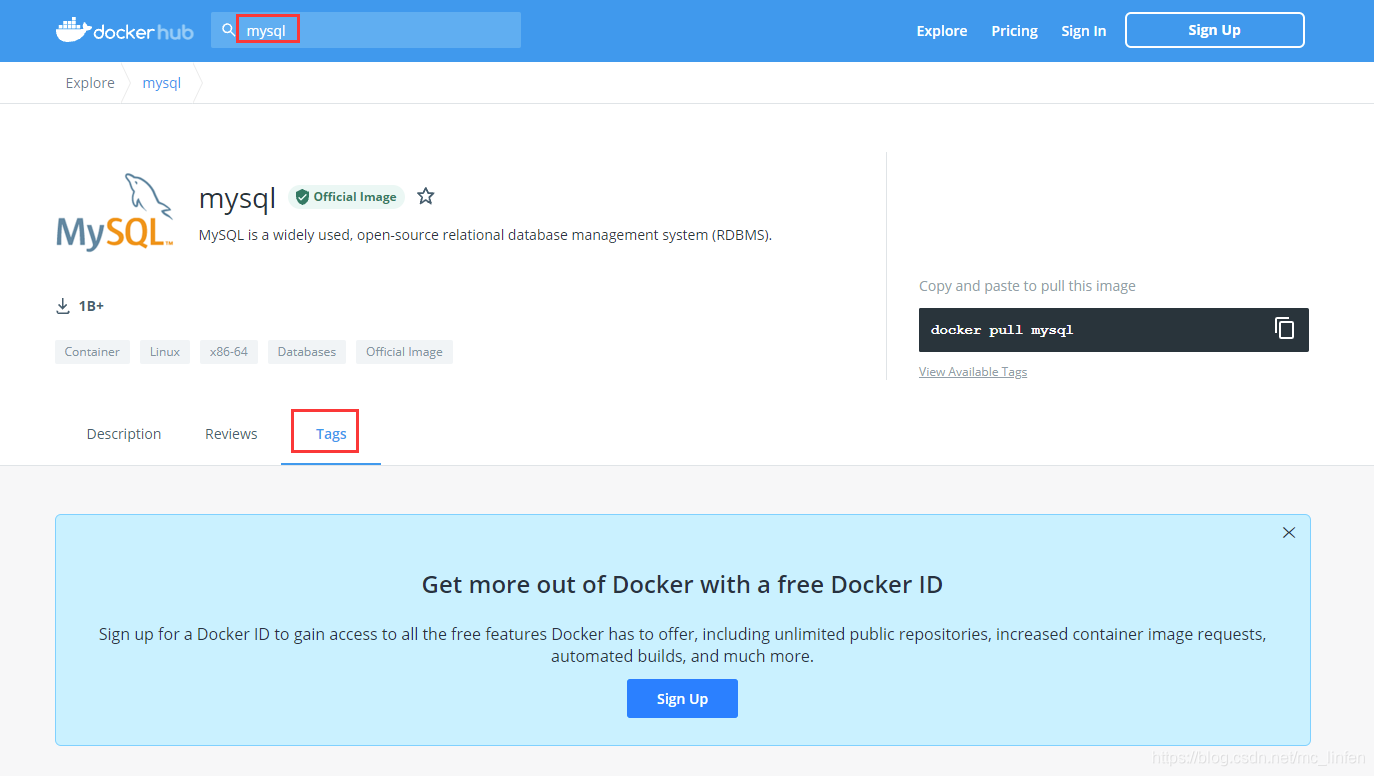Screen dimensions: 1374x776
Task: Dismiss the Docker ID banner with the X
Action: coord(1288,532)
